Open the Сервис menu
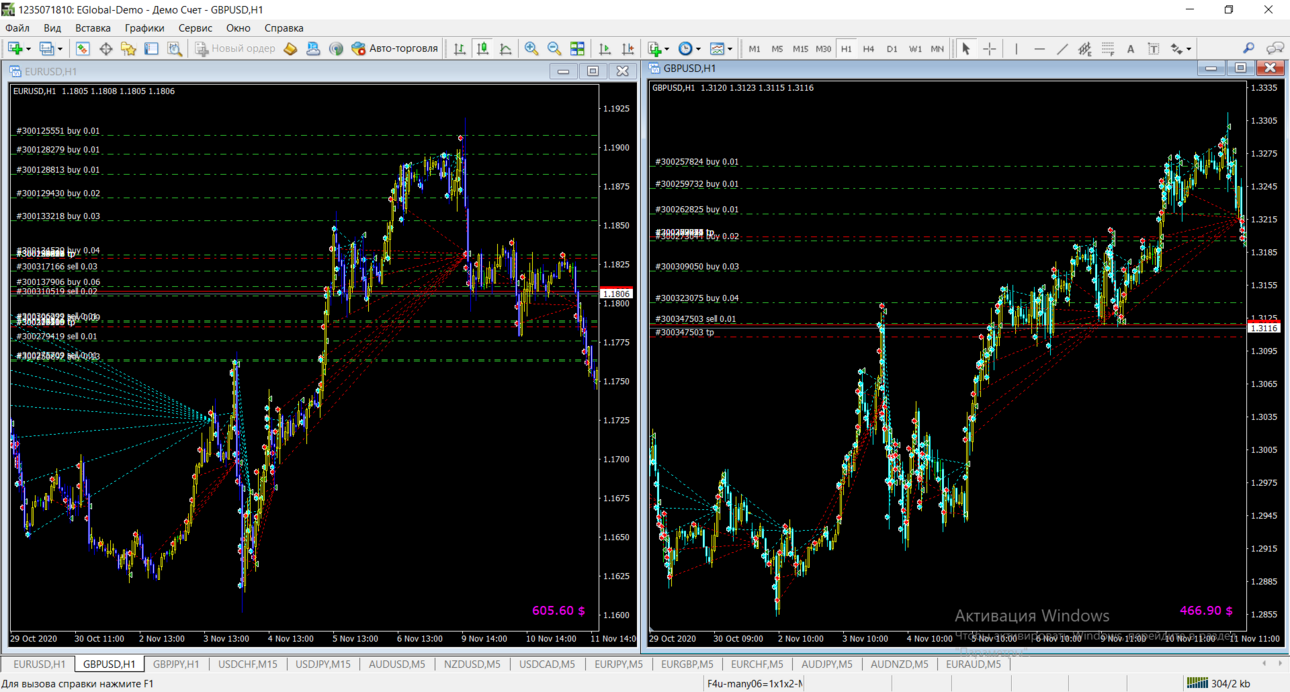Screen dimensions: 1290x692 (x=195, y=28)
